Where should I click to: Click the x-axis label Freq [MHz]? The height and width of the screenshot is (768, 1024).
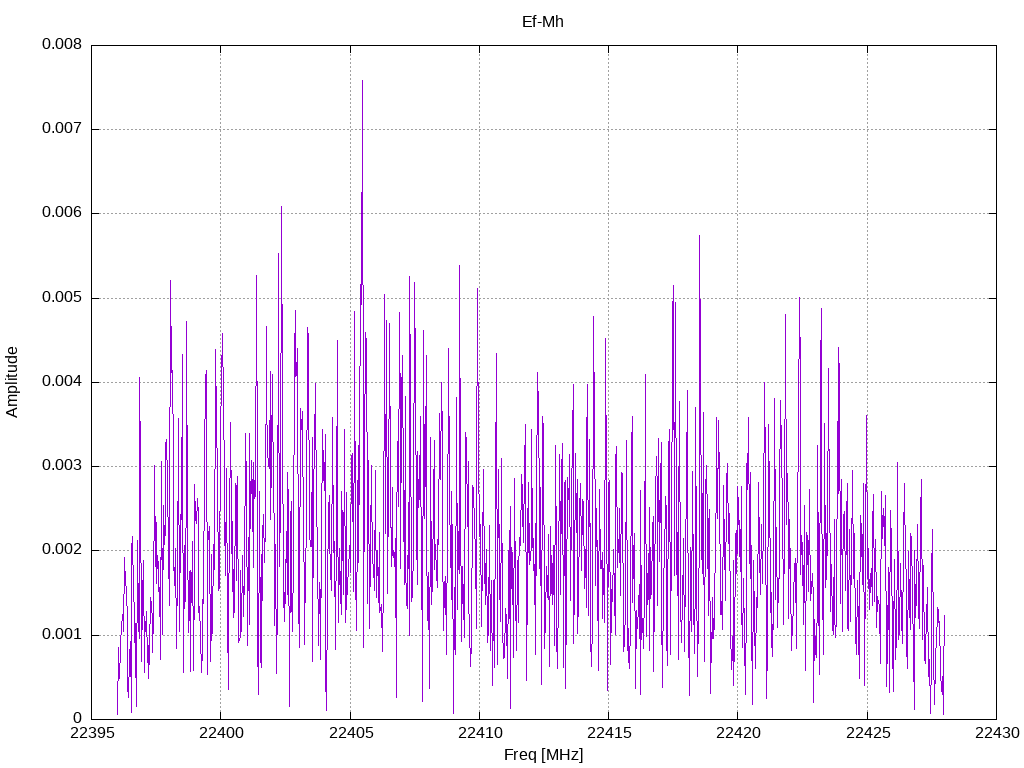pos(543,755)
